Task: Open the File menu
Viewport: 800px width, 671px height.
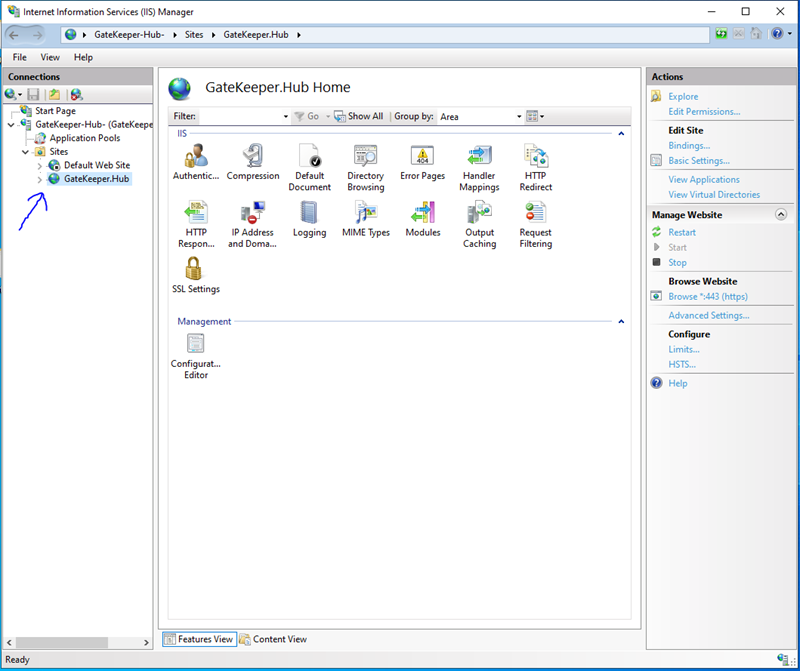Action: (x=19, y=57)
